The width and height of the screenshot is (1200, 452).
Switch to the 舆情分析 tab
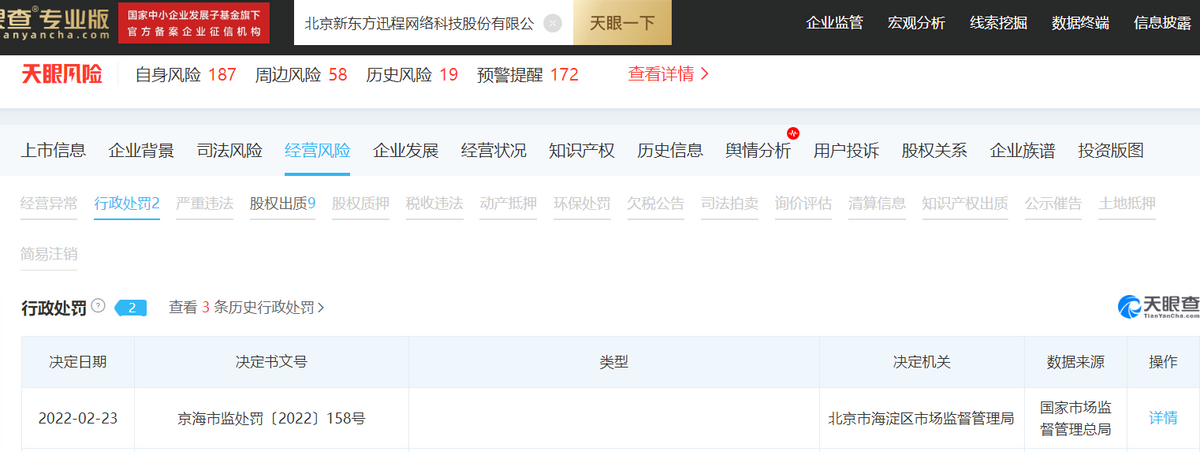(758, 150)
